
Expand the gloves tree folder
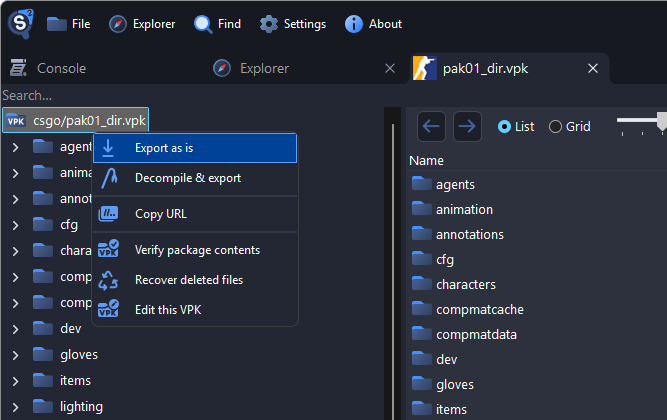pos(15,355)
